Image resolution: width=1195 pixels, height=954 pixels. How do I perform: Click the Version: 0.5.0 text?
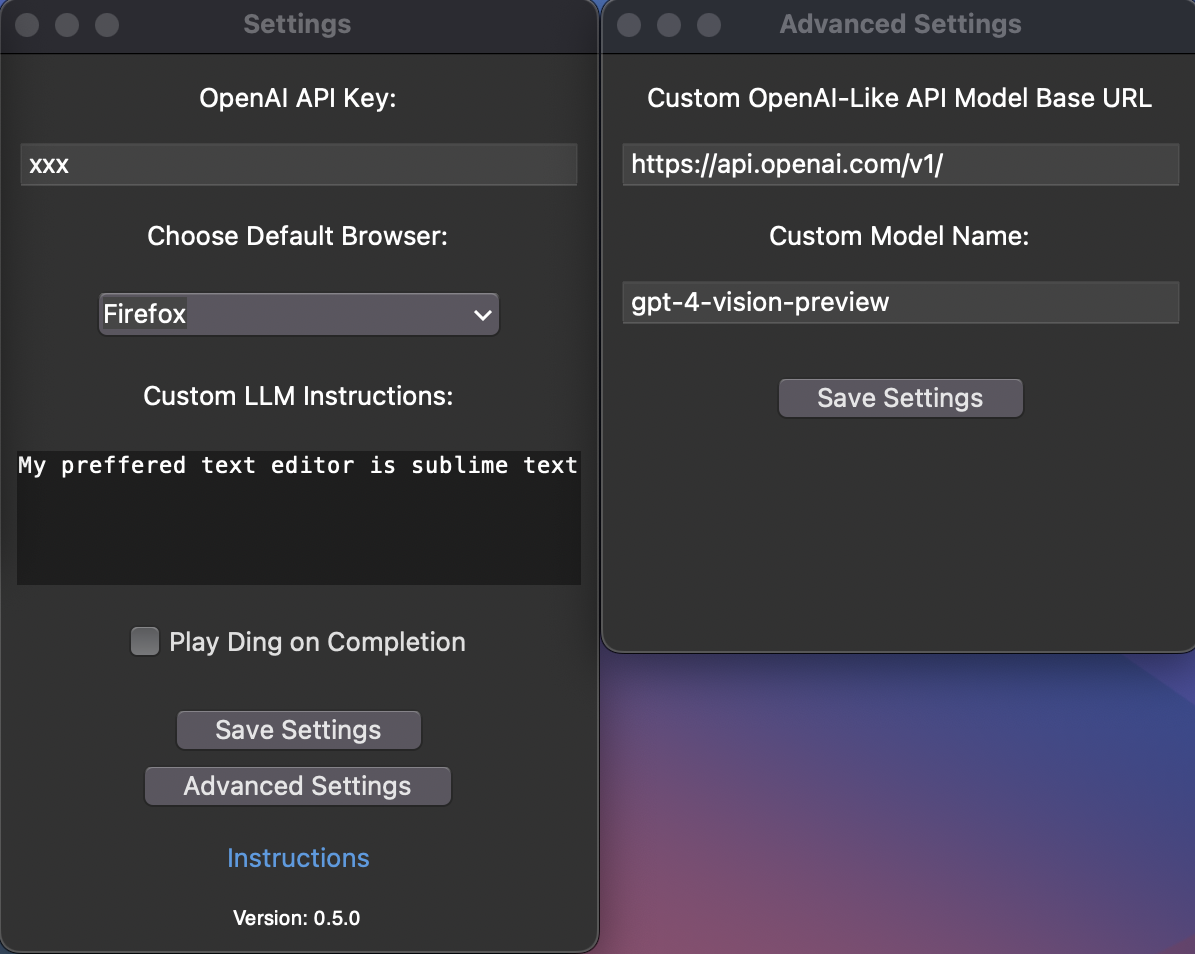[296, 918]
